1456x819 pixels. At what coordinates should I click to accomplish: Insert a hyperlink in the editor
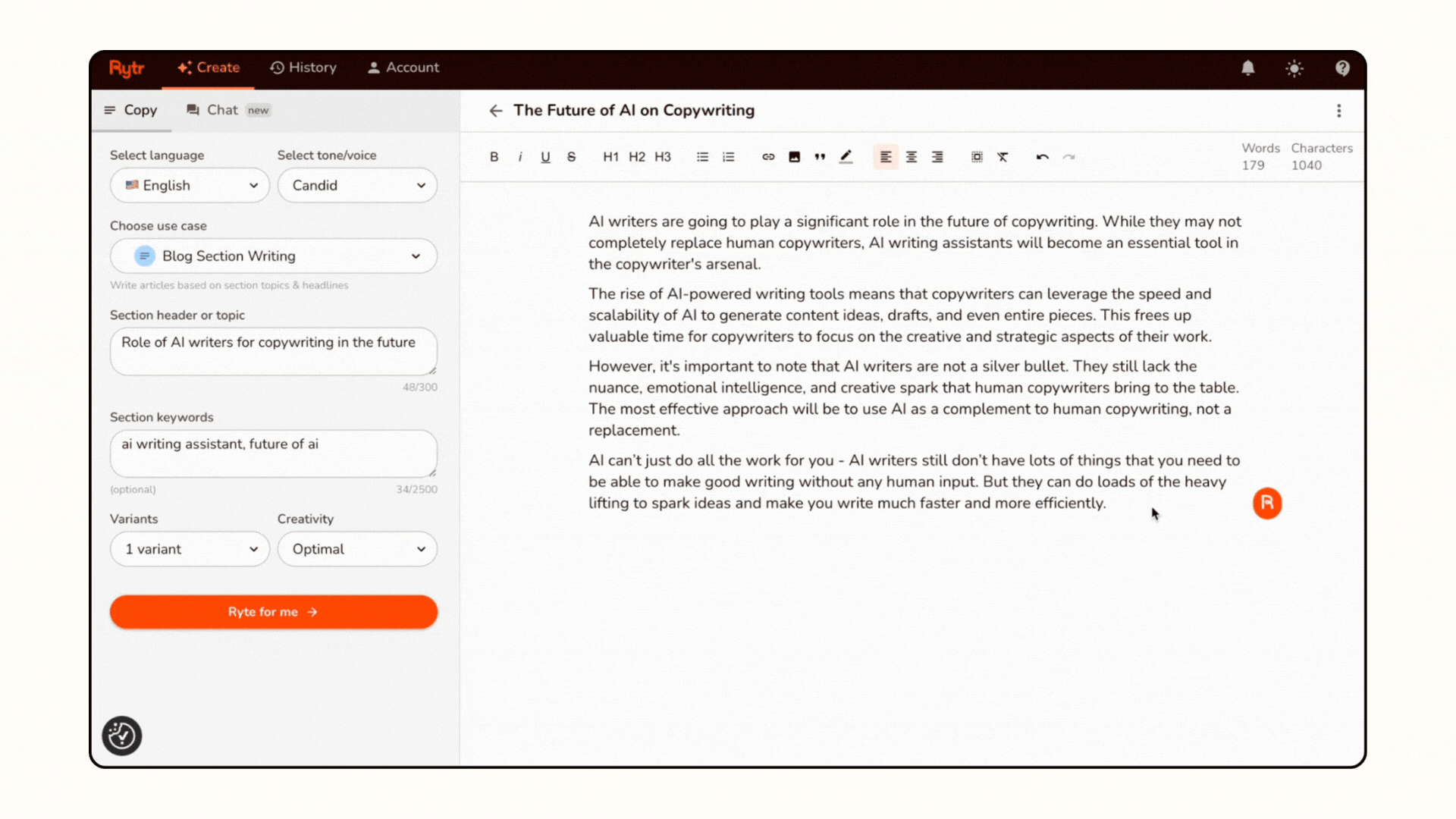coord(768,157)
